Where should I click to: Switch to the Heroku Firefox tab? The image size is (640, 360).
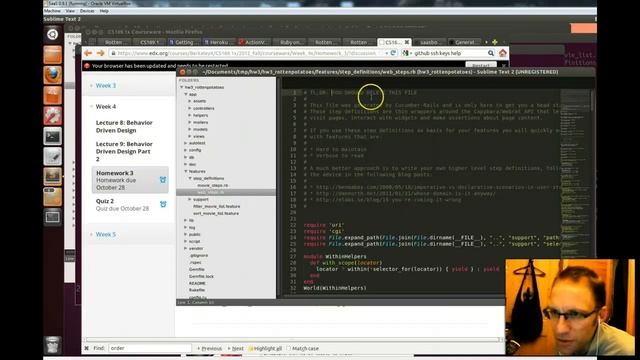(218, 42)
